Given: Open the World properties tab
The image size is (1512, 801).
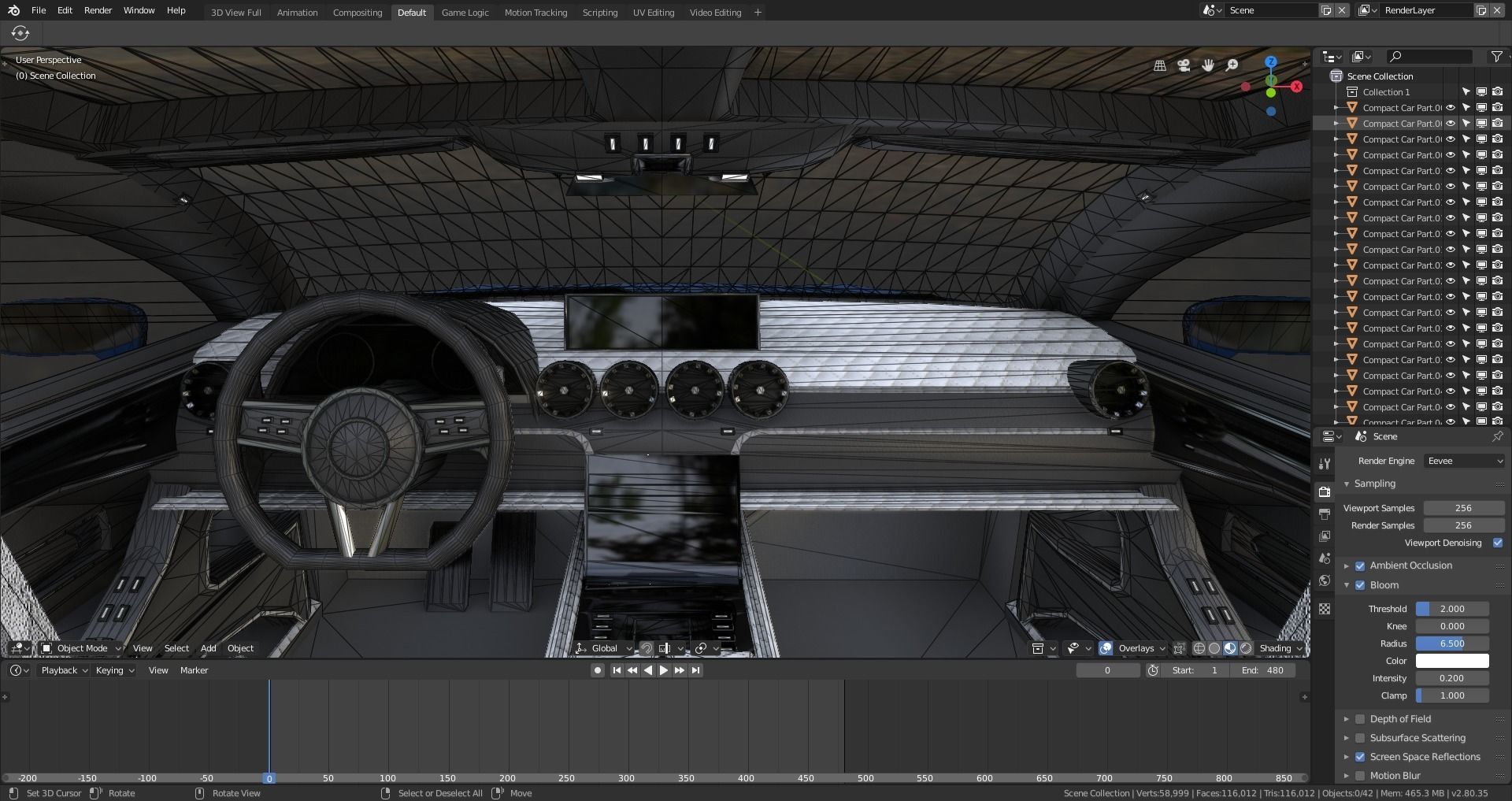Looking at the screenshot, I should pyautogui.click(x=1325, y=580).
